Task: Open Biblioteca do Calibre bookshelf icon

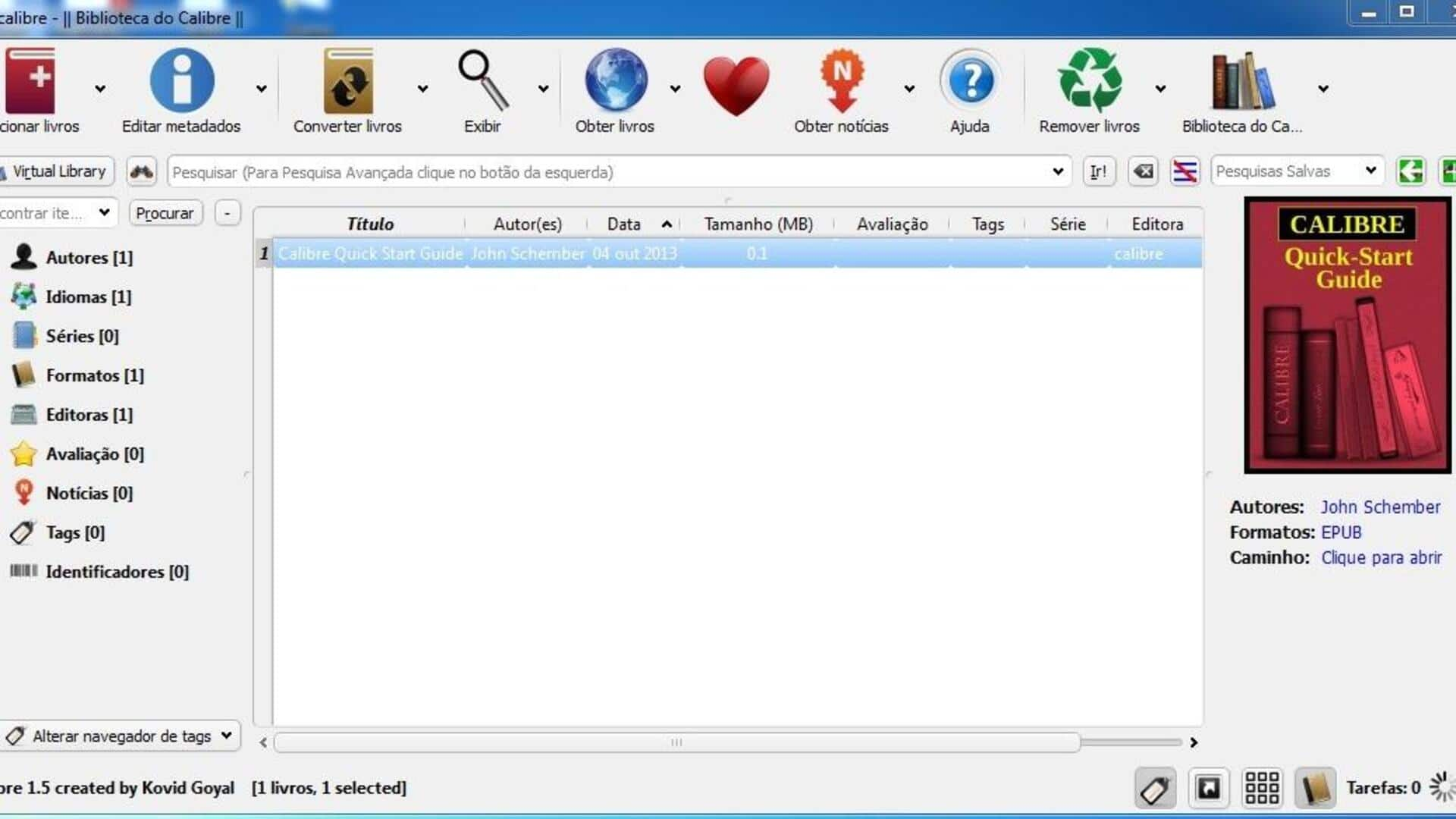Action: 1243,80
